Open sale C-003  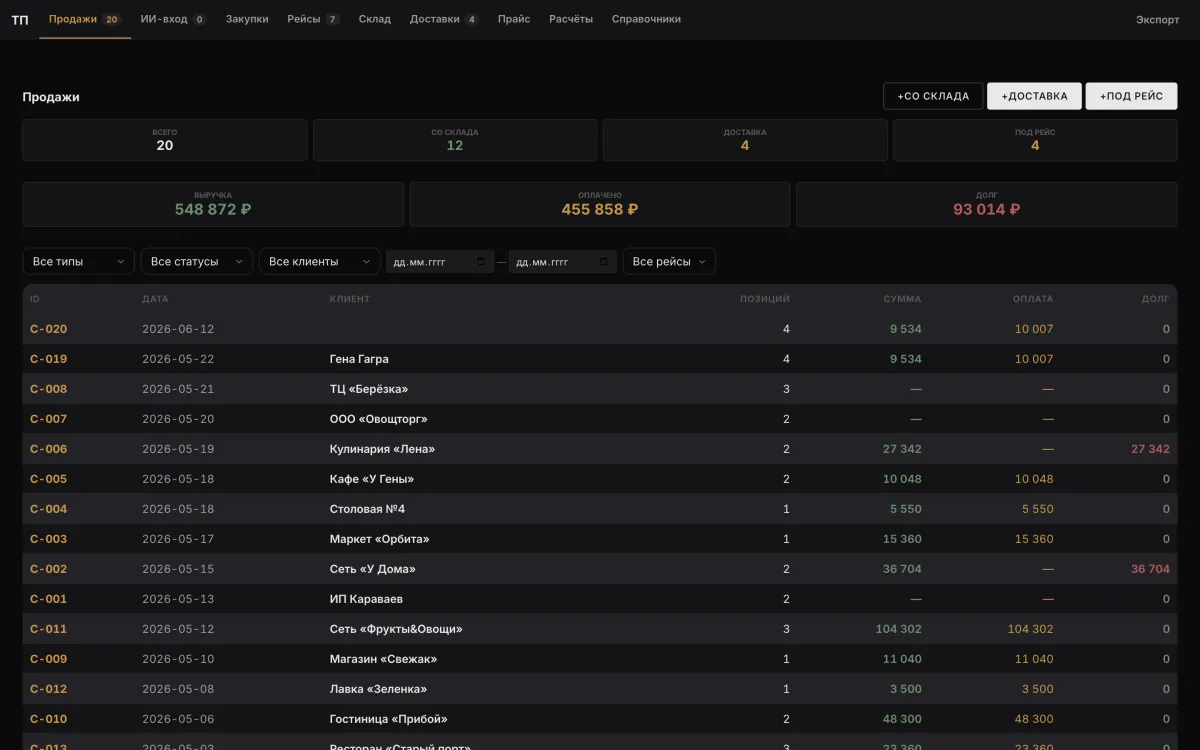[x=49, y=539]
